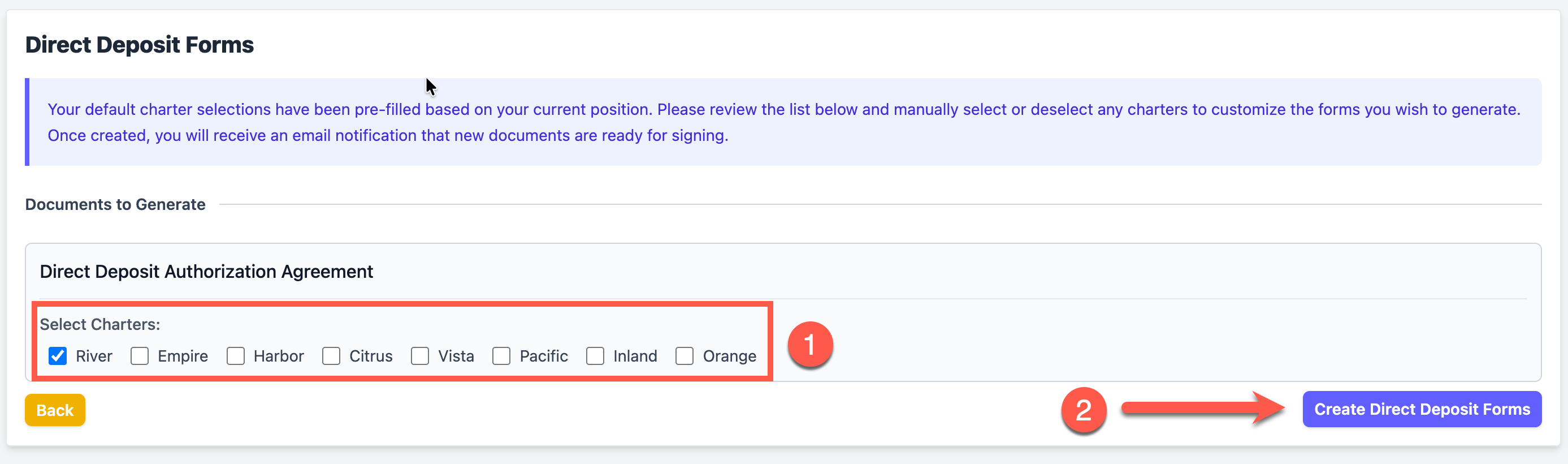Screen dimensions: 1568x464
Task: Click the 'Documents to Generate' section label
Action: [115, 204]
